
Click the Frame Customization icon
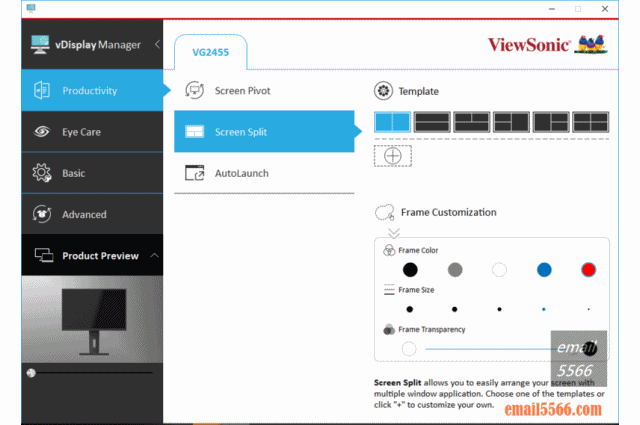point(384,212)
